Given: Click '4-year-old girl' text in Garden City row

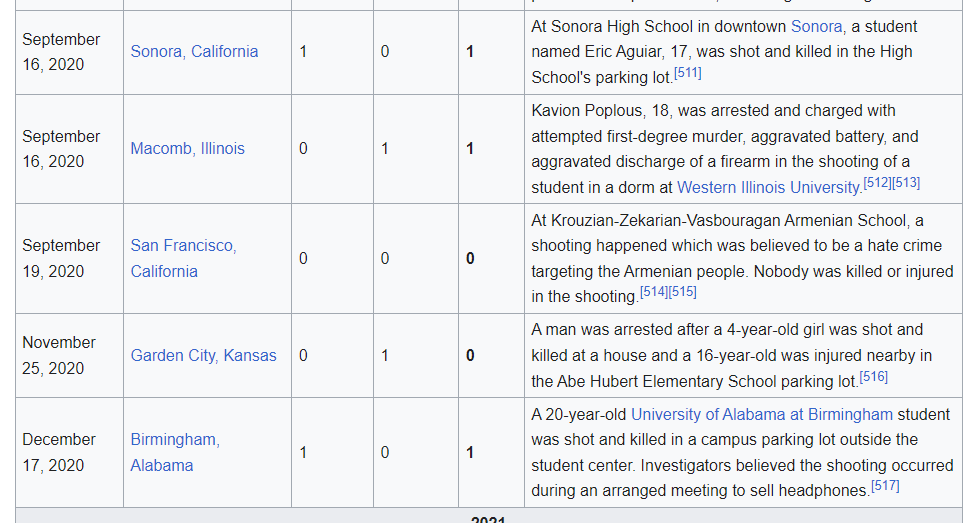Looking at the screenshot, I should [x=776, y=330].
